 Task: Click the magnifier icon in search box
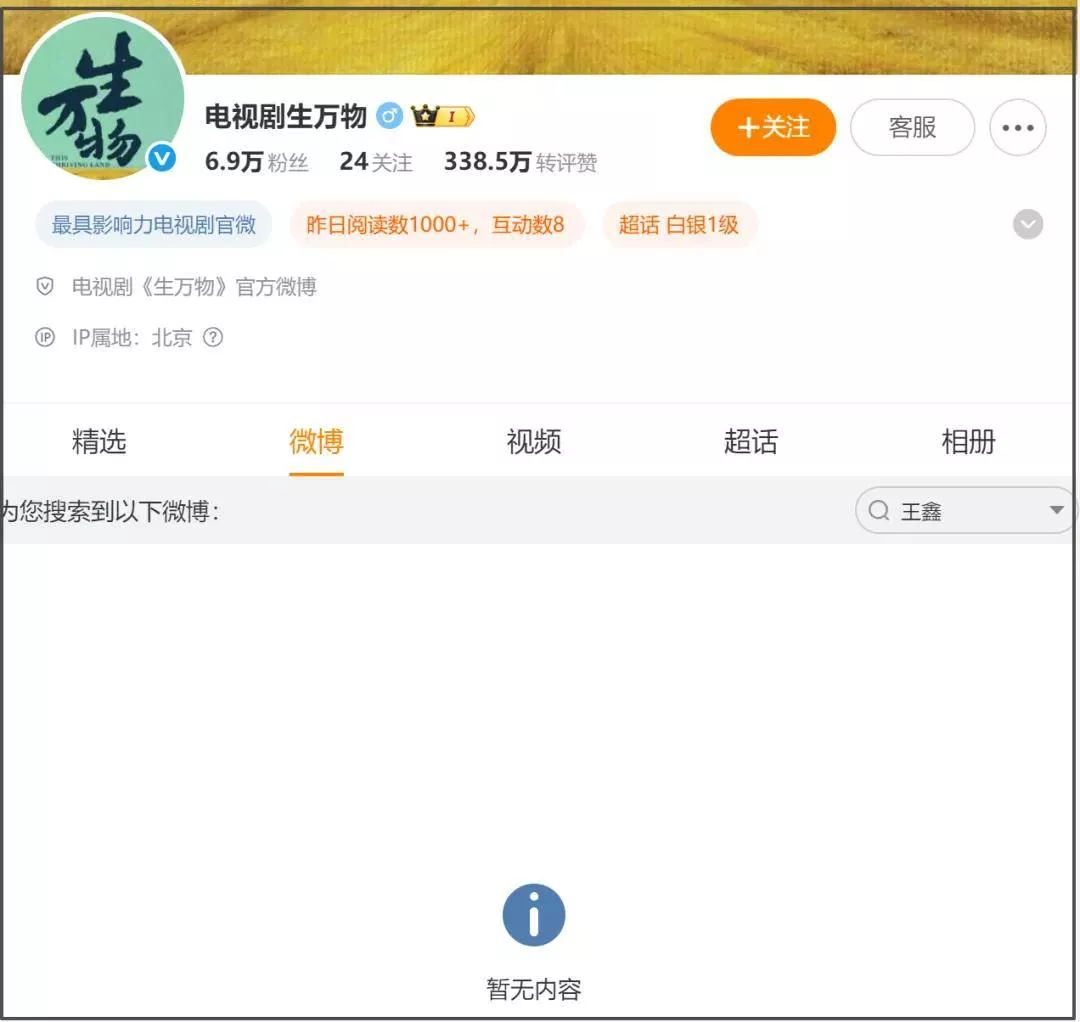pos(879,511)
